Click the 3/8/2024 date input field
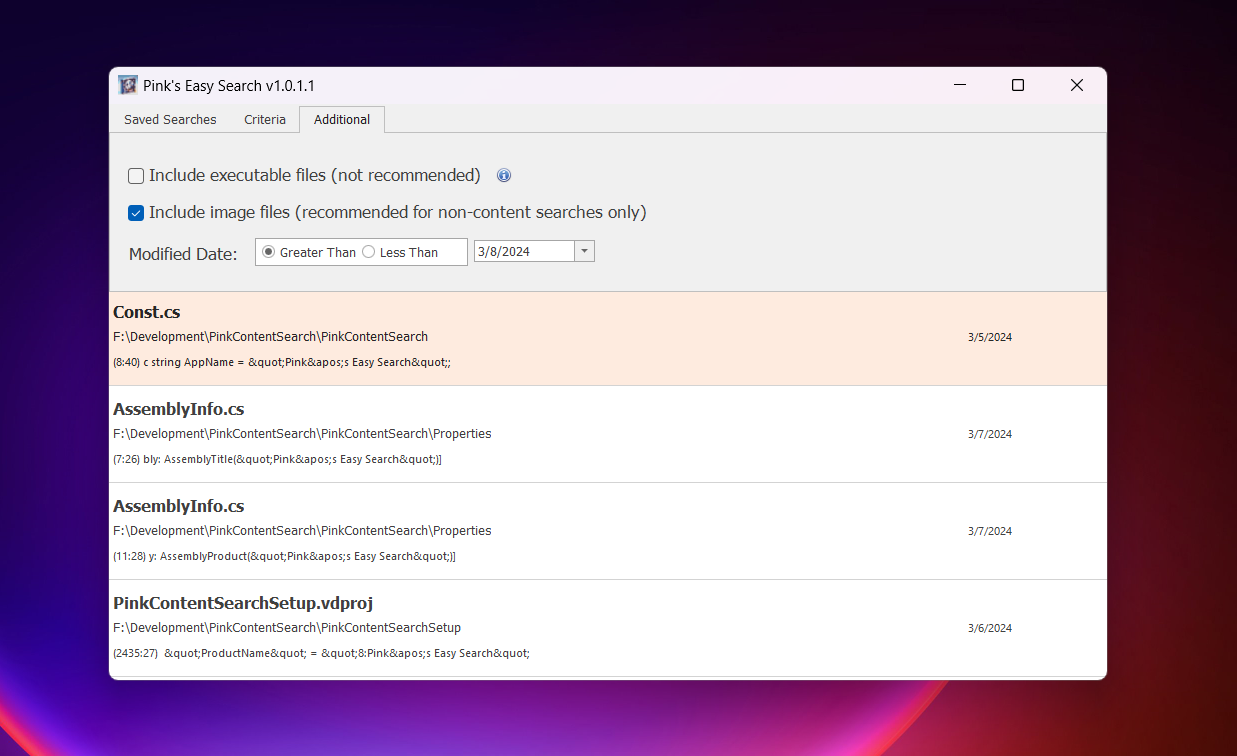This screenshot has width=1237, height=756. 523,251
